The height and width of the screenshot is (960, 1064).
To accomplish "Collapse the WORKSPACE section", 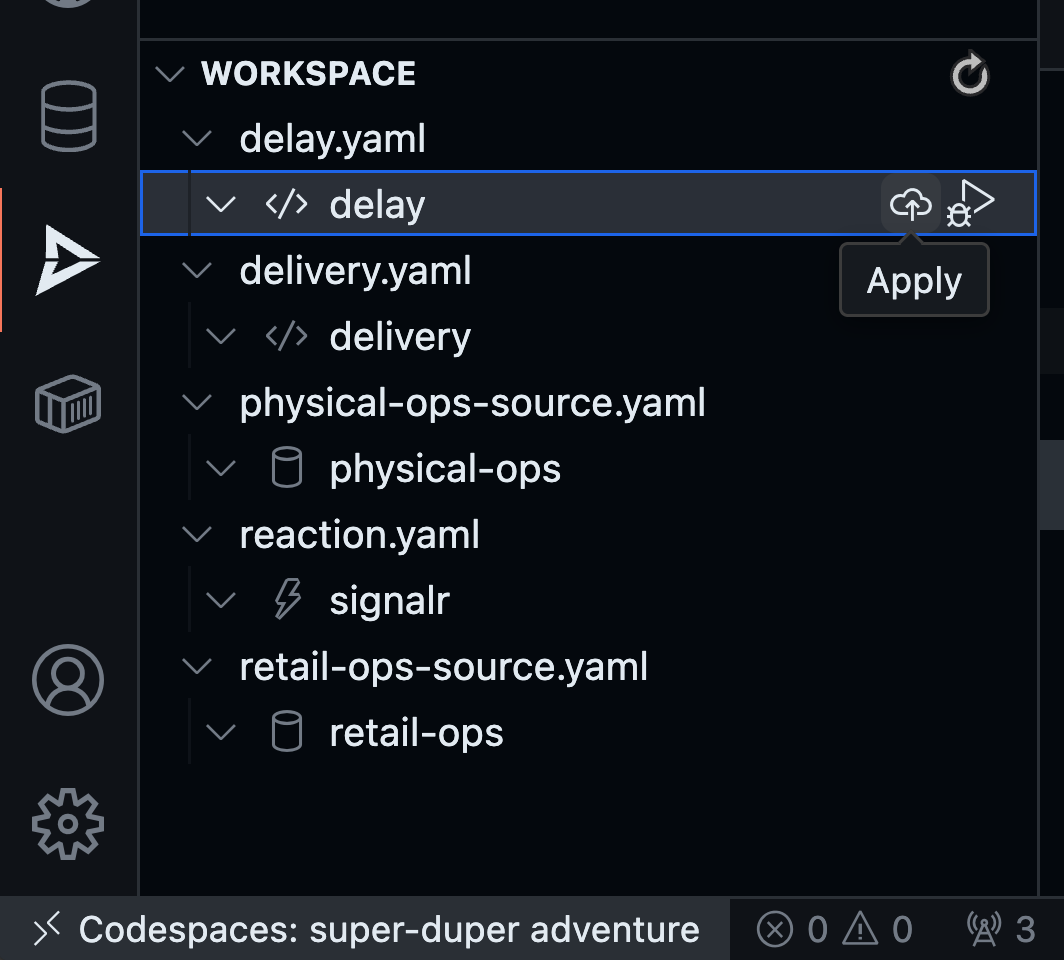I will 171,74.
